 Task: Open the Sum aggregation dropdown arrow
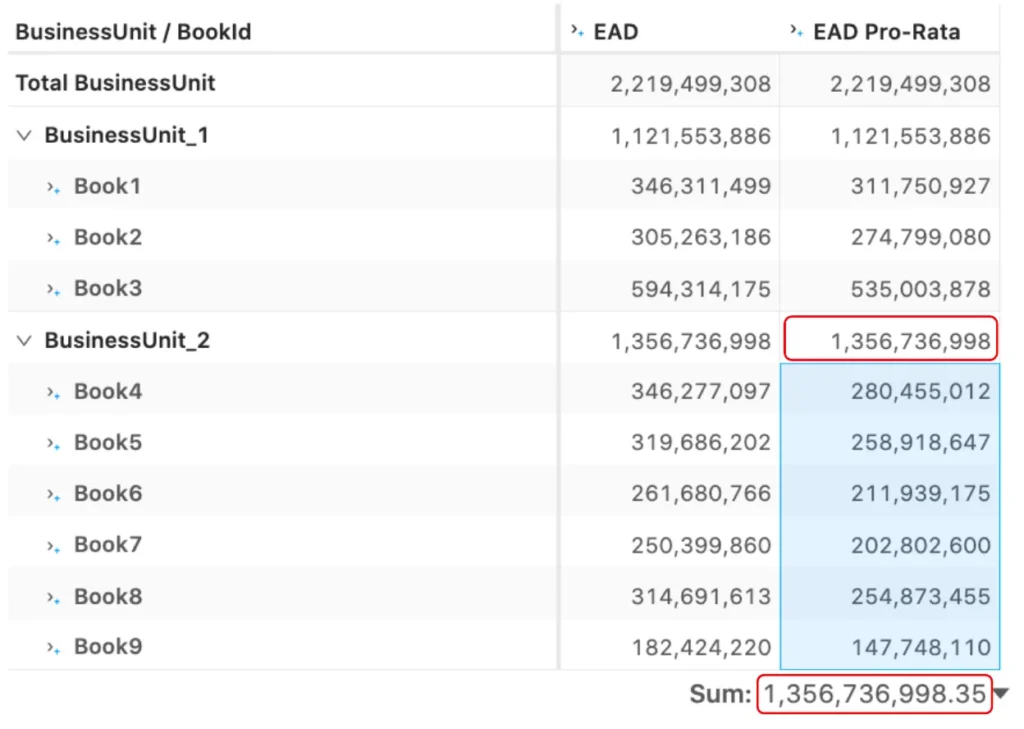click(1002, 693)
